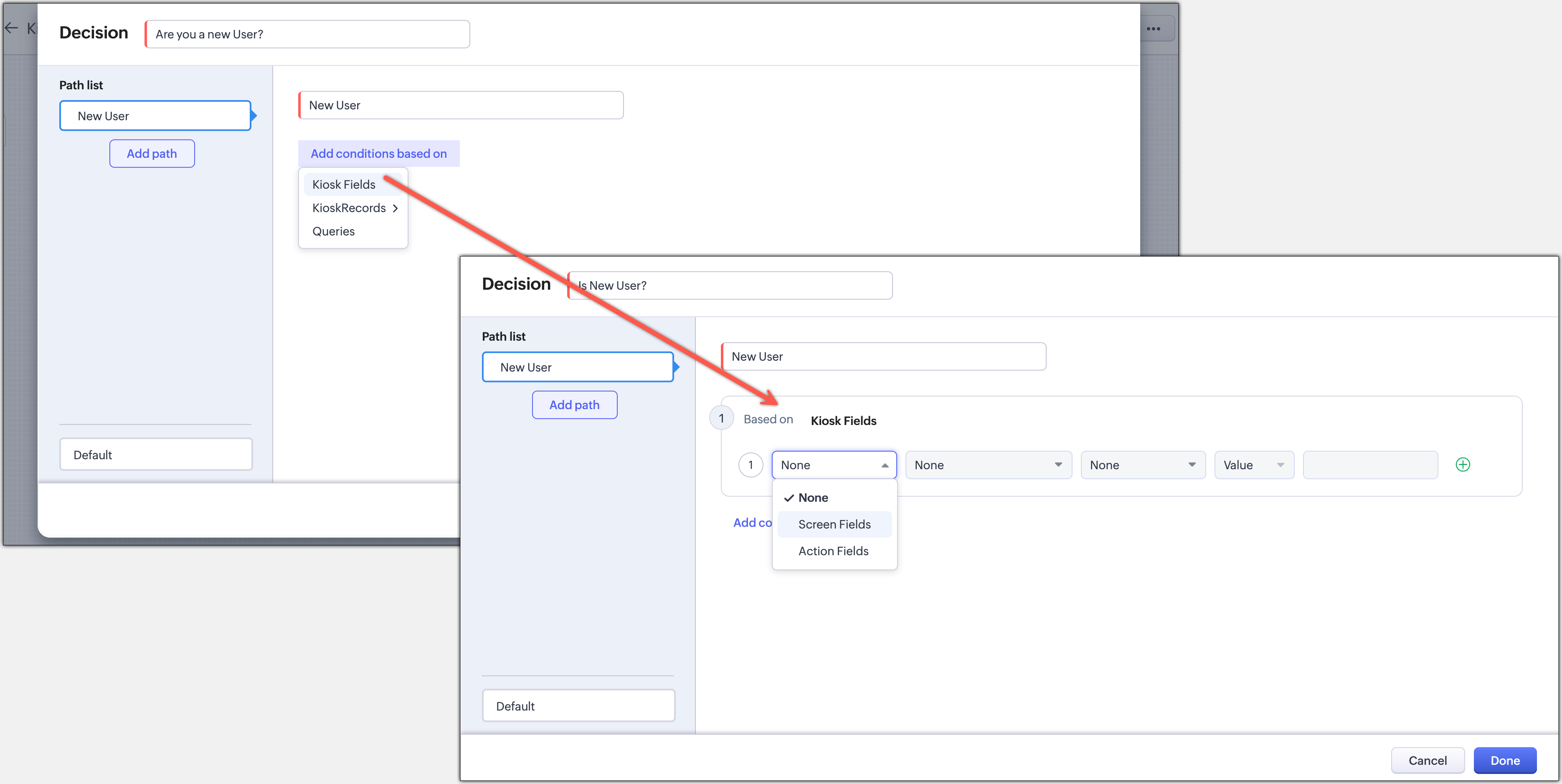Open the three-dots more options menu

pos(1153,28)
